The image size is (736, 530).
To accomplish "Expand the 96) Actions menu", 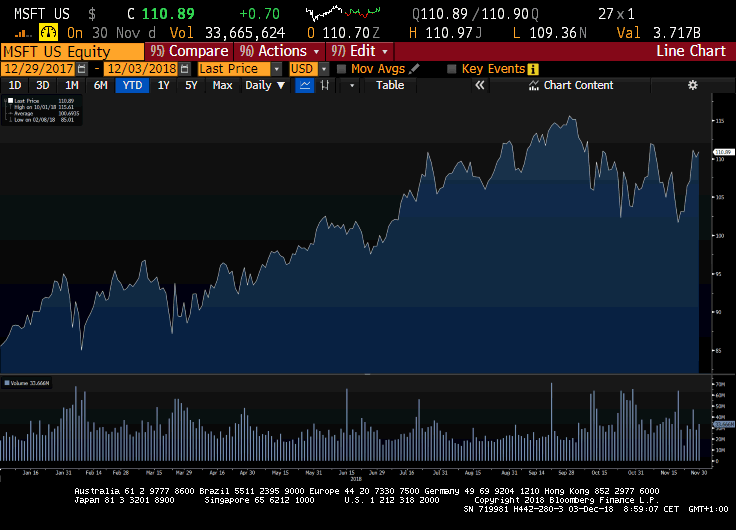I will (x=279, y=51).
